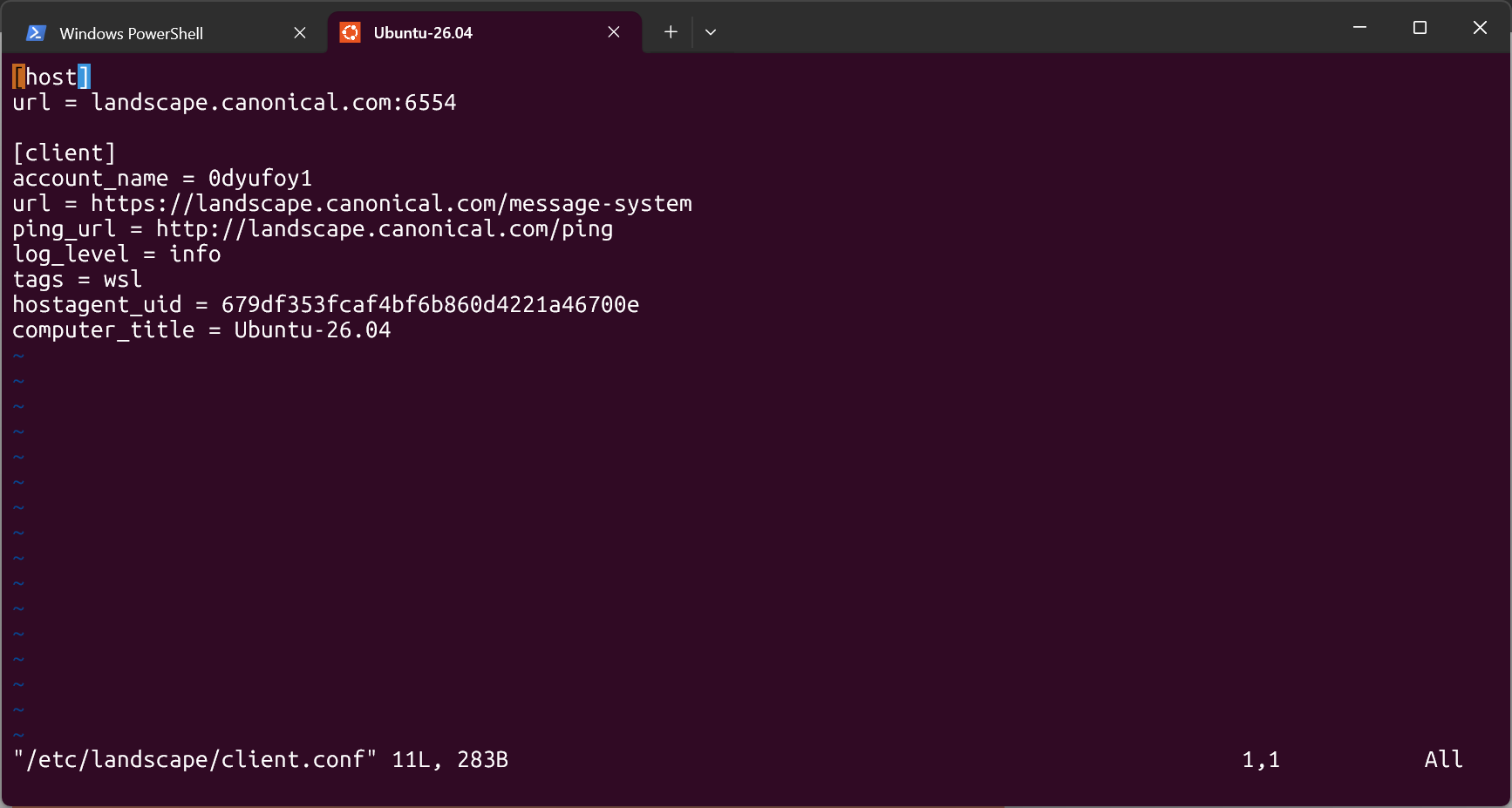Select the Ubuntu-26.04 tab

pyautogui.click(x=423, y=33)
